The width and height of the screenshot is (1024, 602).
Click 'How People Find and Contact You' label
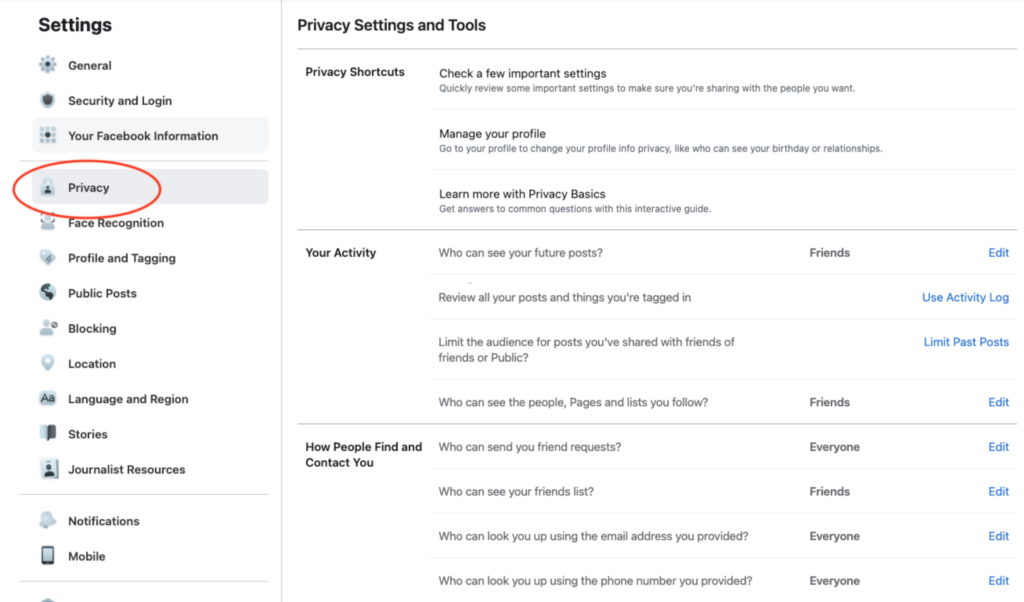(x=364, y=454)
